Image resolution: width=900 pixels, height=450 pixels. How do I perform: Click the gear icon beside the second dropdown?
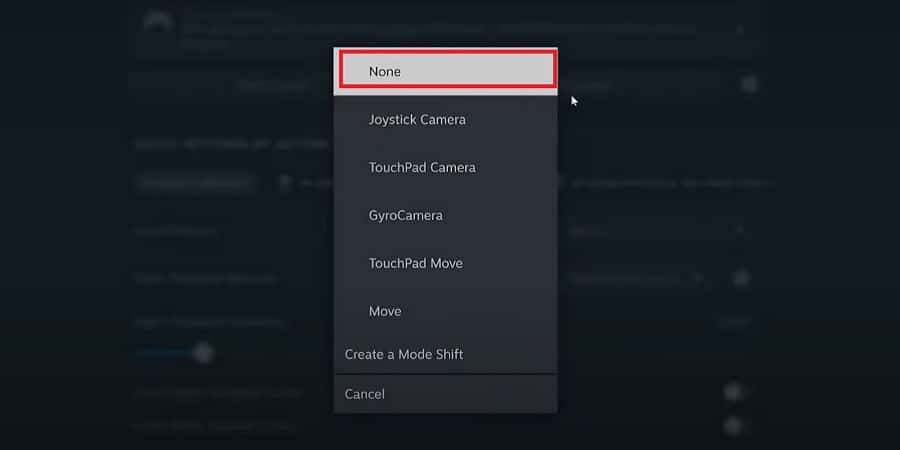(741, 278)
